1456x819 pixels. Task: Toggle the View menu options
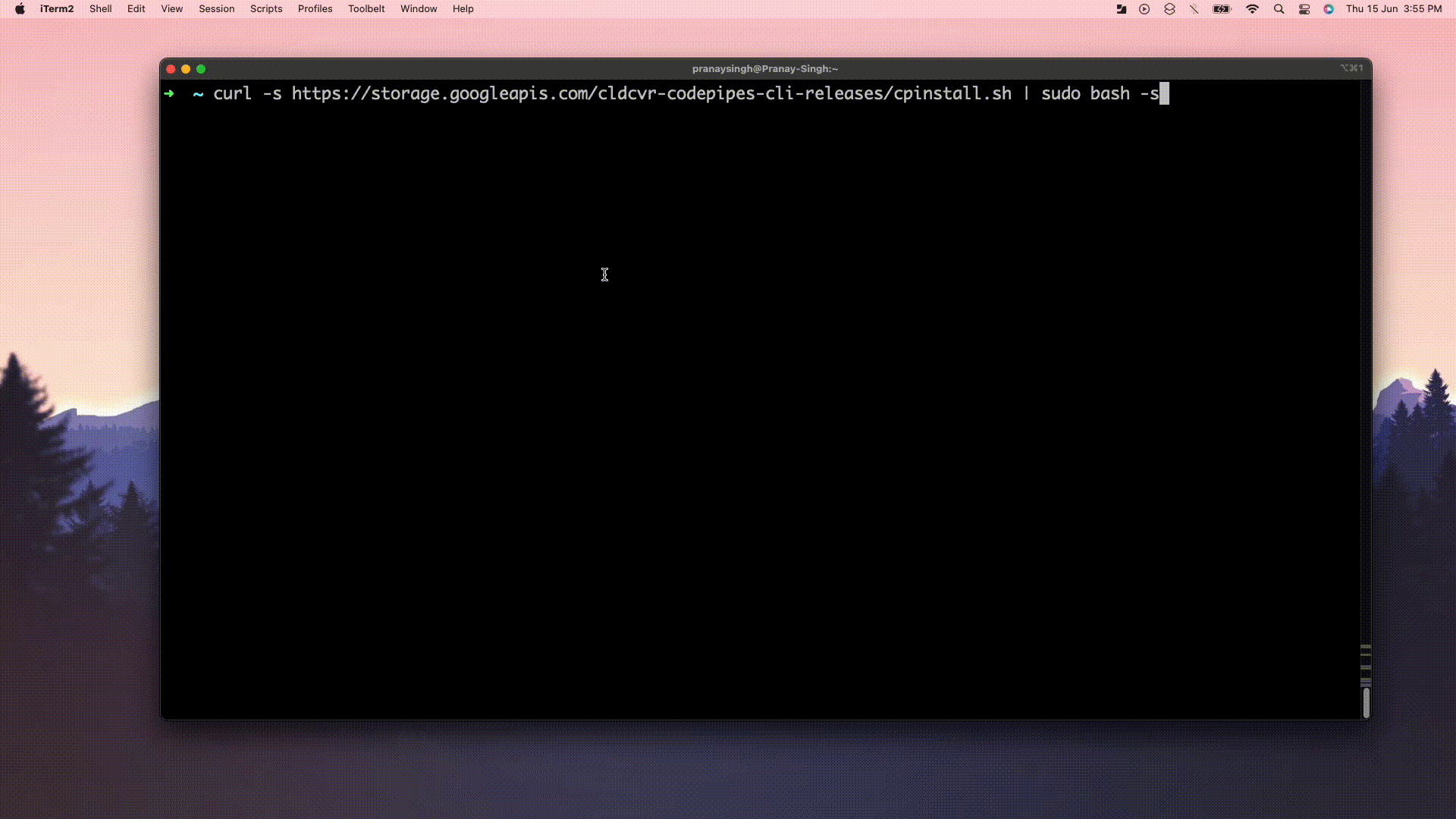[172, 9]
